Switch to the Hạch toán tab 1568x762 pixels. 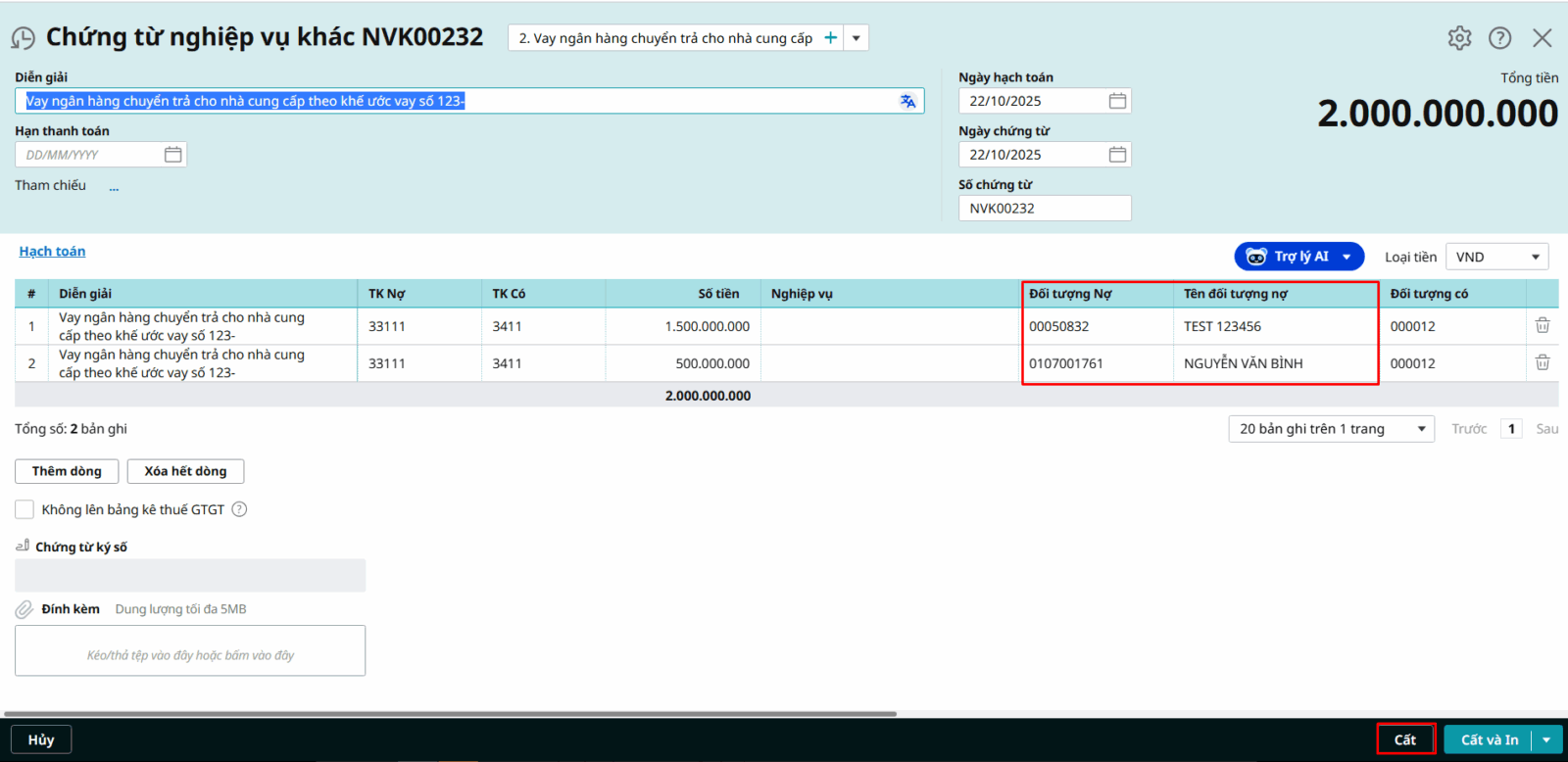(x=52, y=252)
